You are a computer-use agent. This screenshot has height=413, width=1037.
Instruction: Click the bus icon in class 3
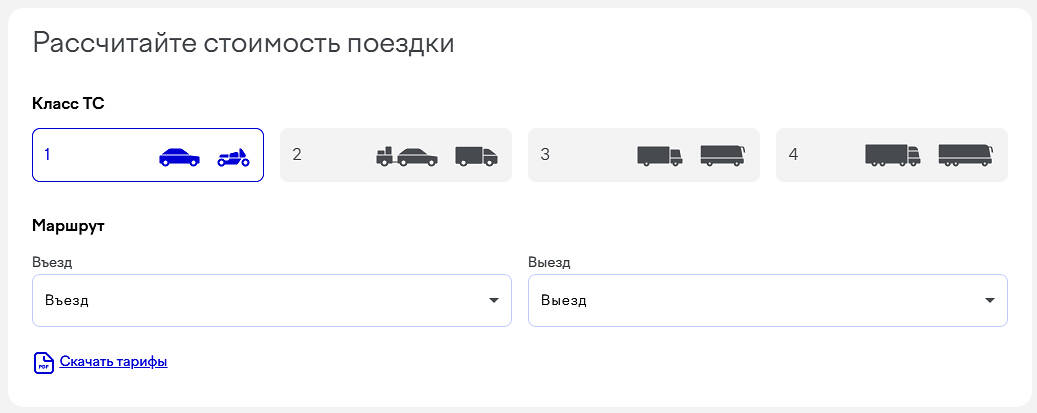(x=722, y=155)
